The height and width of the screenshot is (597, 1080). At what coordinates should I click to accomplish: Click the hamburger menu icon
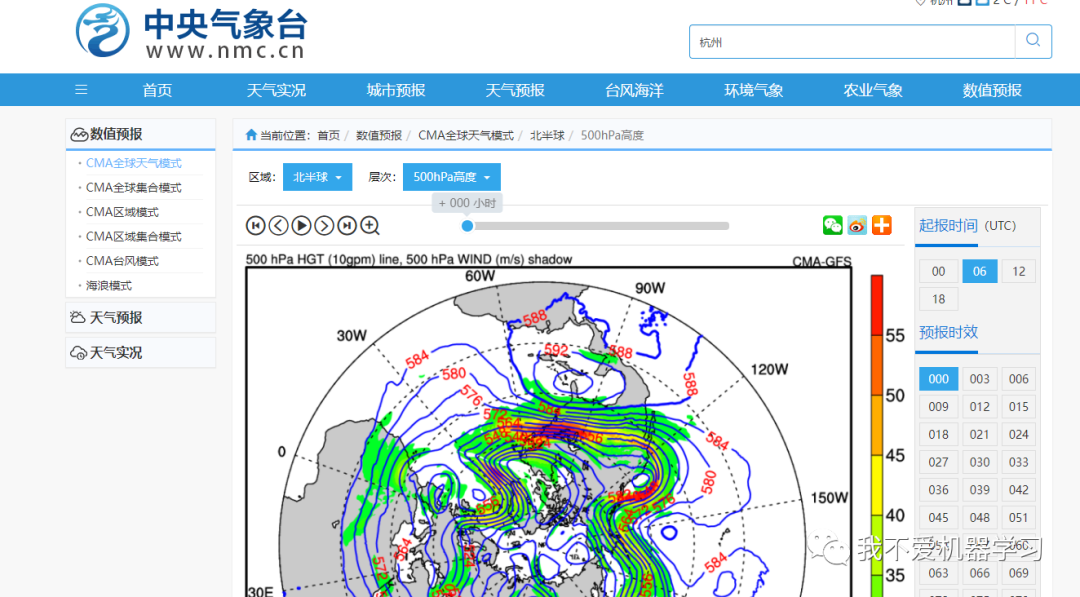[x=81, y=89]
